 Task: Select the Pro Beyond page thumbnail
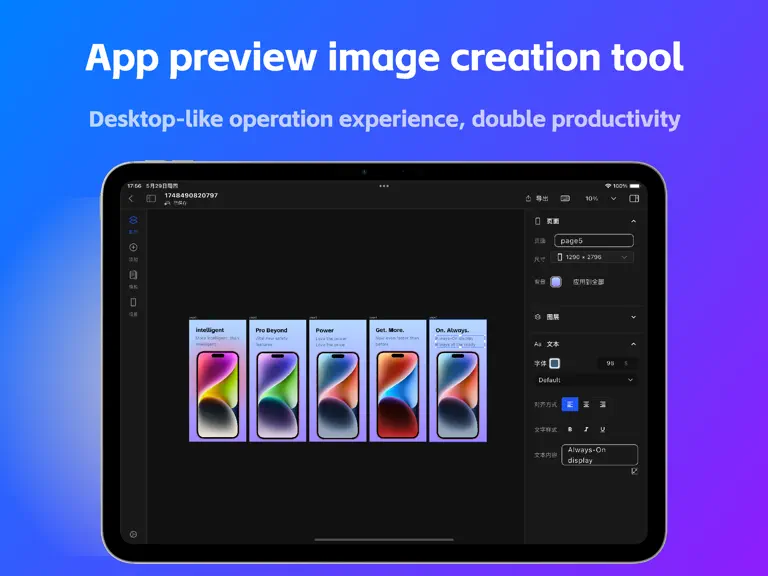278,381
